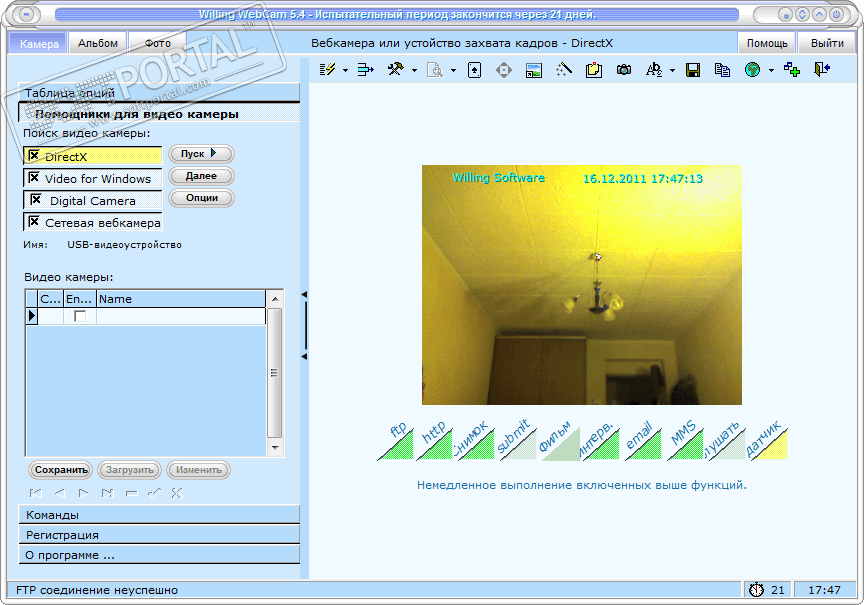
Task: Click the landscape picture icon in toolbar
Action: [x=534, y=70]
